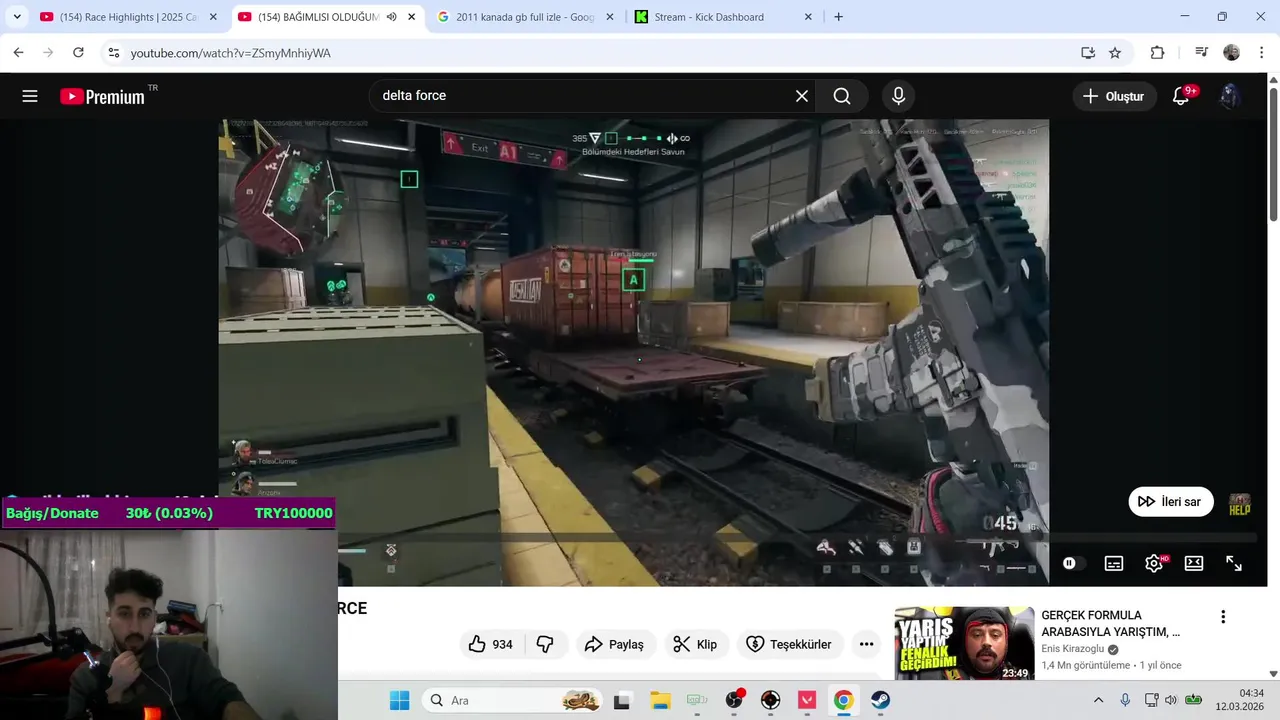Send thanks via Teşekkürler button
Screen dimensions: 1280x720
click(790, 644)
